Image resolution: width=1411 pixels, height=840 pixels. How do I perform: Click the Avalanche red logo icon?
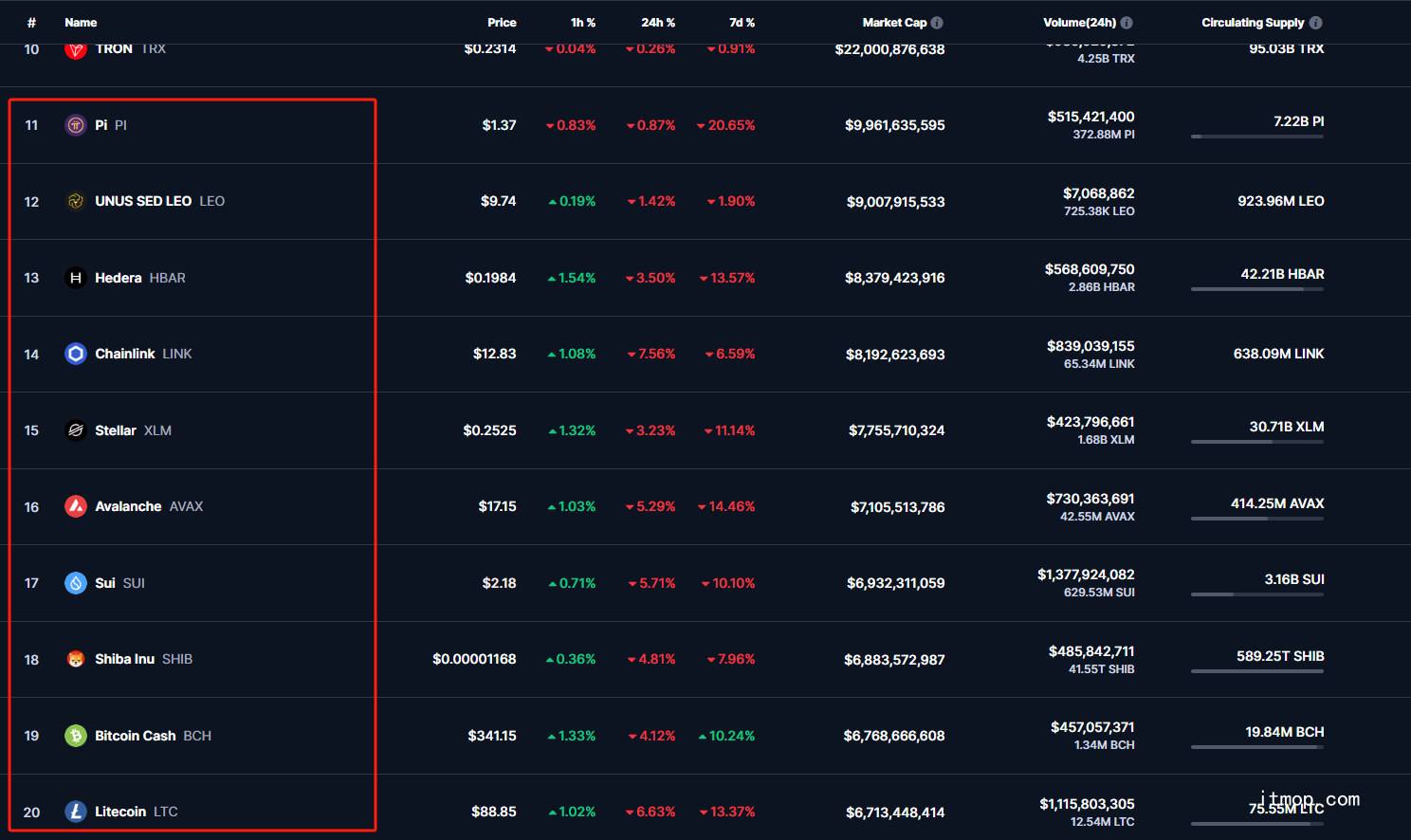pos(76,506)
